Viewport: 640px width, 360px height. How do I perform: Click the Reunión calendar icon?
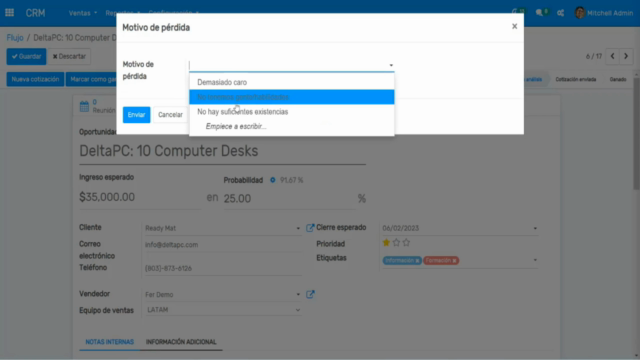coord(84,107)
